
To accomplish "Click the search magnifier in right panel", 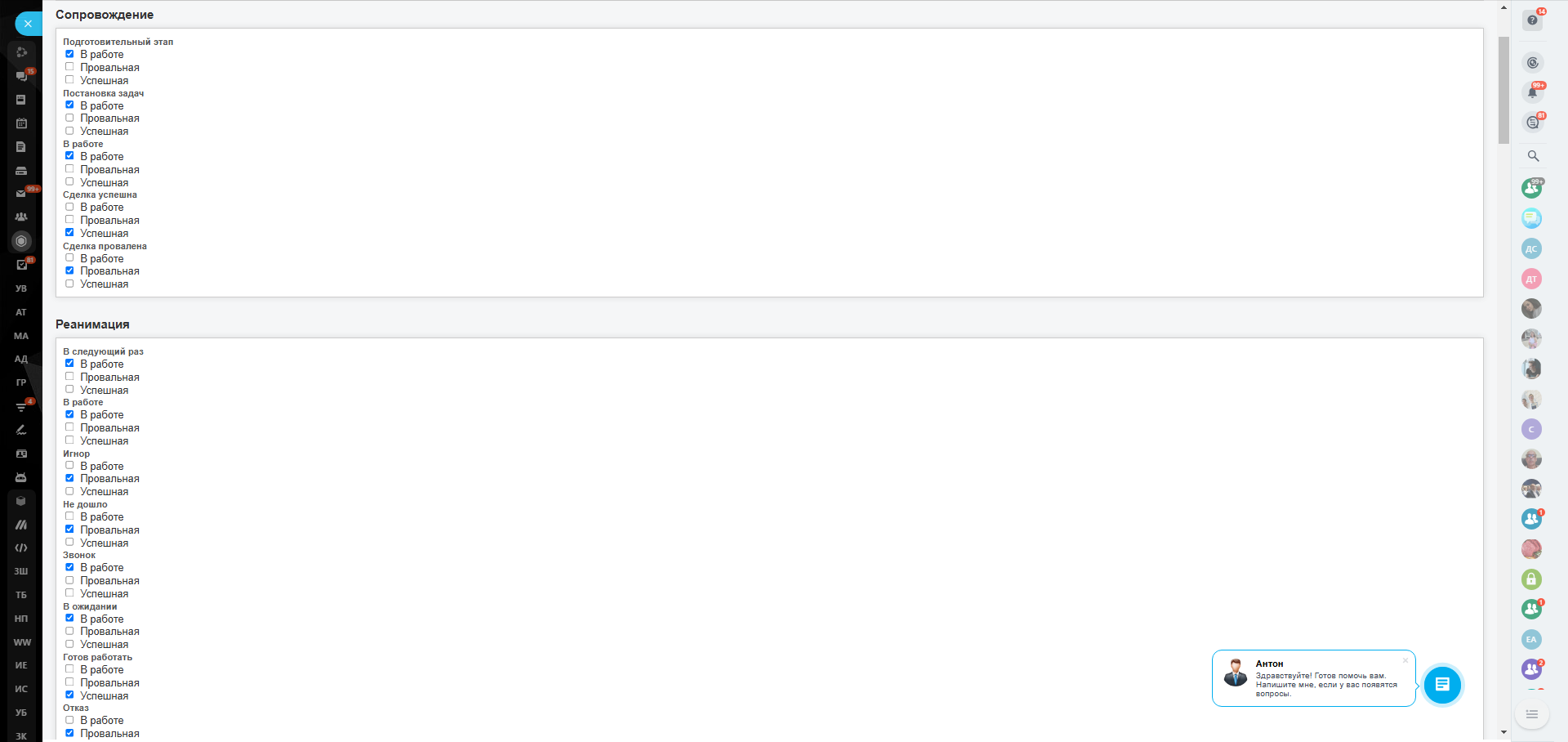I will pos(1533,156).
